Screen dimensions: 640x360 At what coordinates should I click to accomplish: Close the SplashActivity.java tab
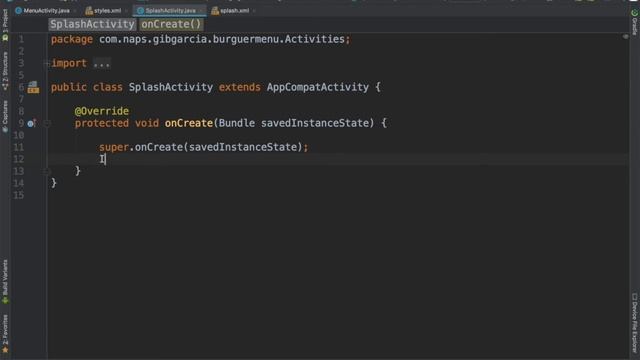pyautogui.click(x=202, y=11)
